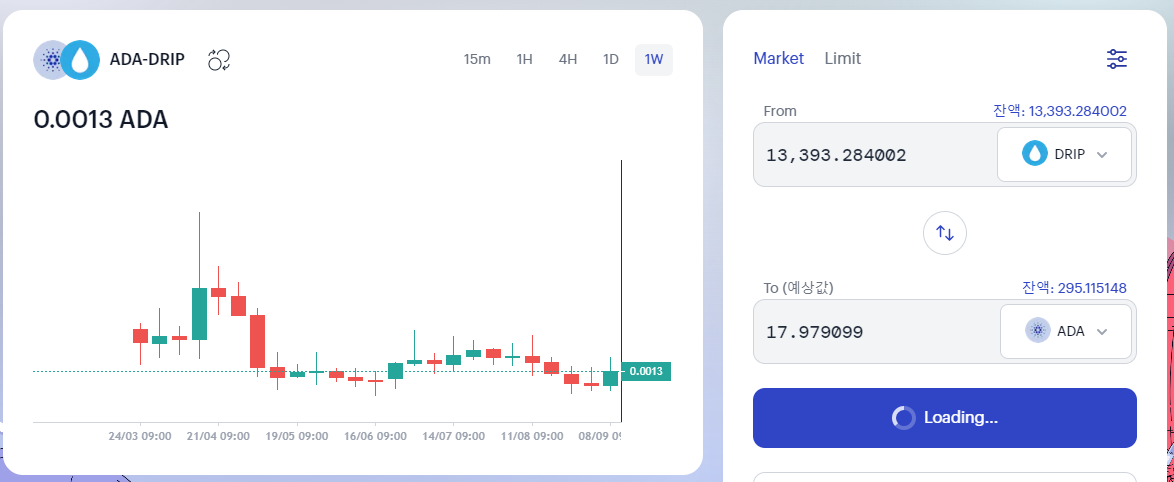The image size is (1174, 482).
Task: Click the 16/06 09:00 axis label
Action: pyautogui.click(x=375, y=436)
